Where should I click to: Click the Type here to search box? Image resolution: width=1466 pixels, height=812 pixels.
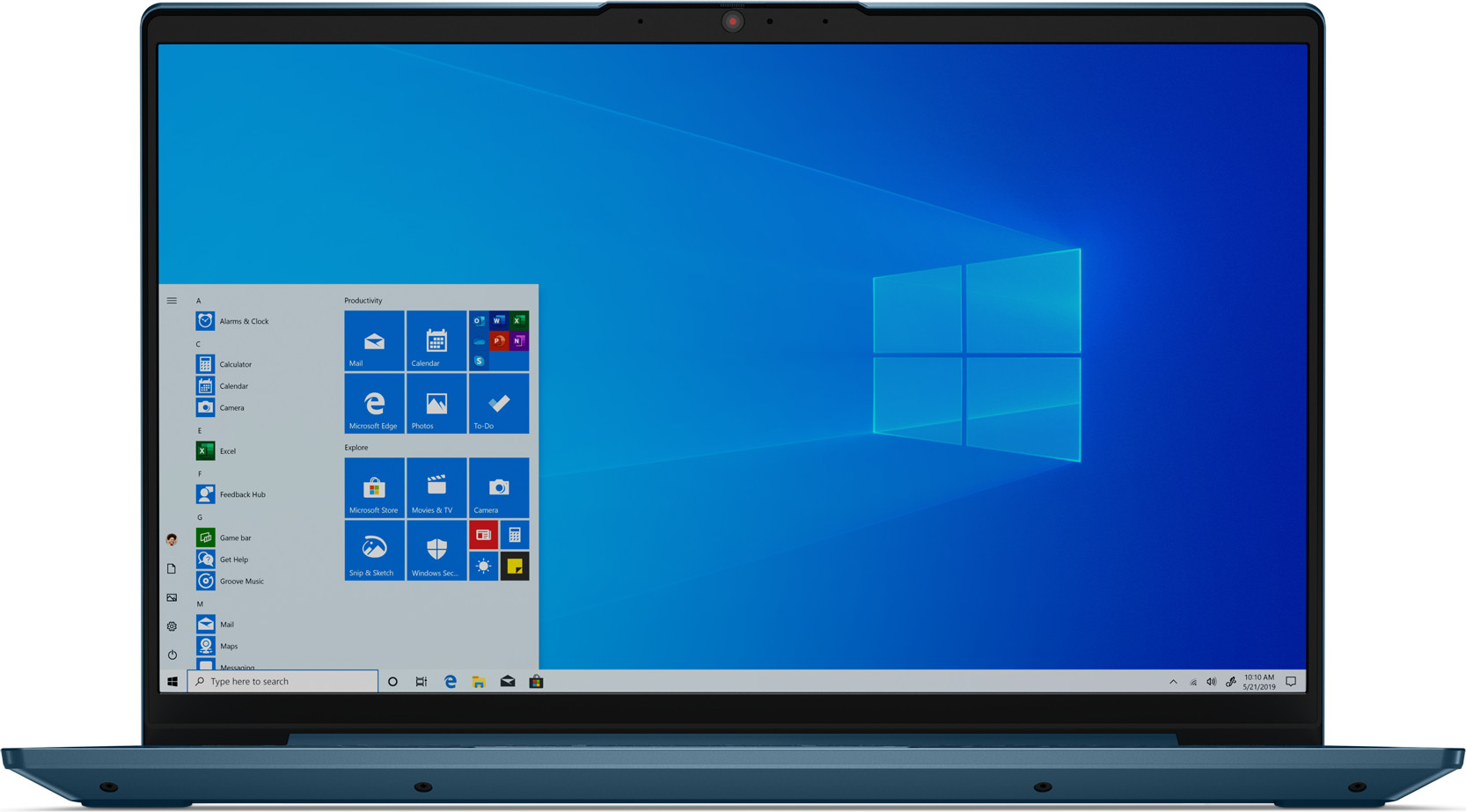(282, 682)
